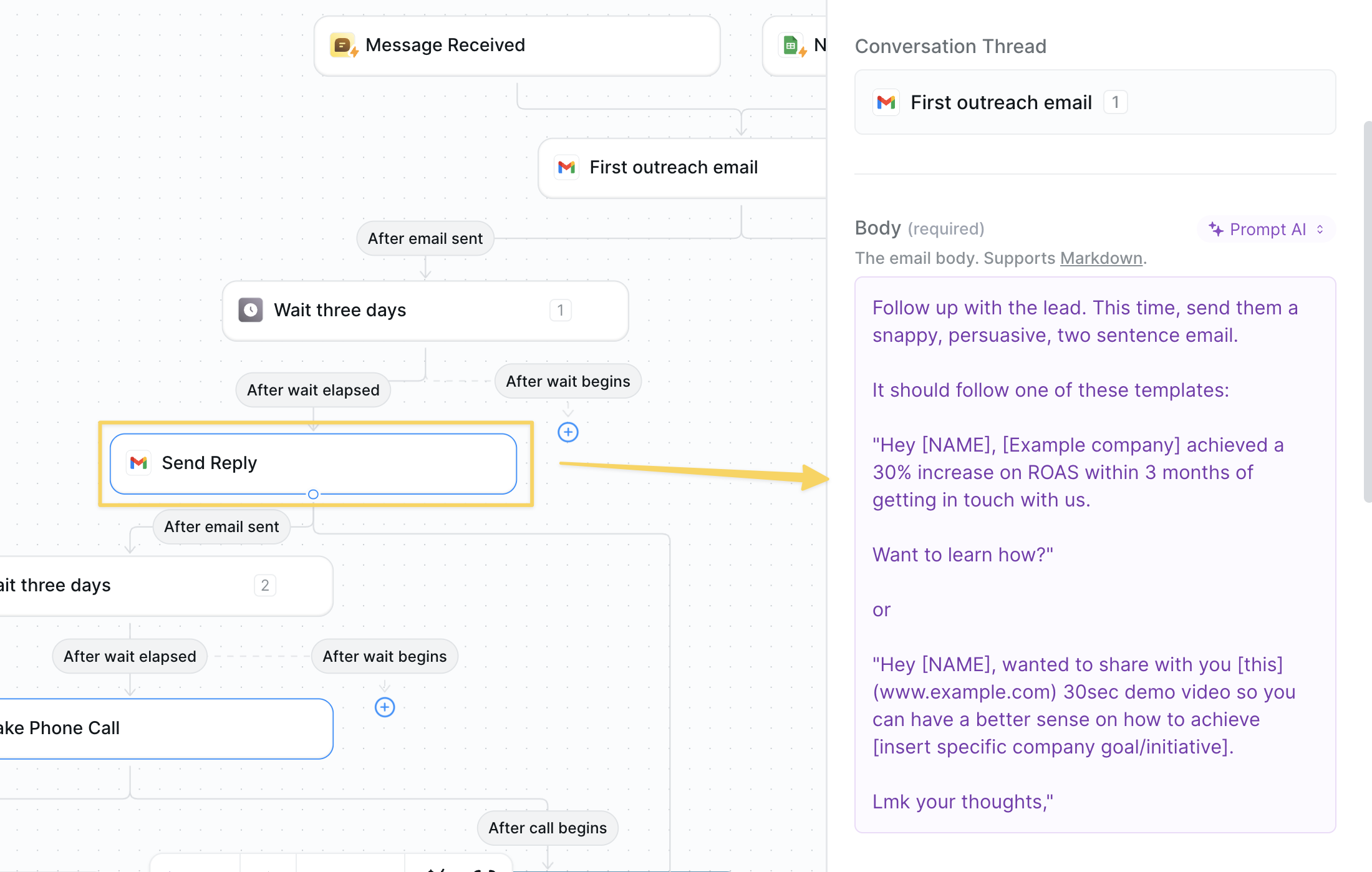Add step after upper After wait begins
The width and height of the screenshot is (1372, 872).
coord(568,432)
